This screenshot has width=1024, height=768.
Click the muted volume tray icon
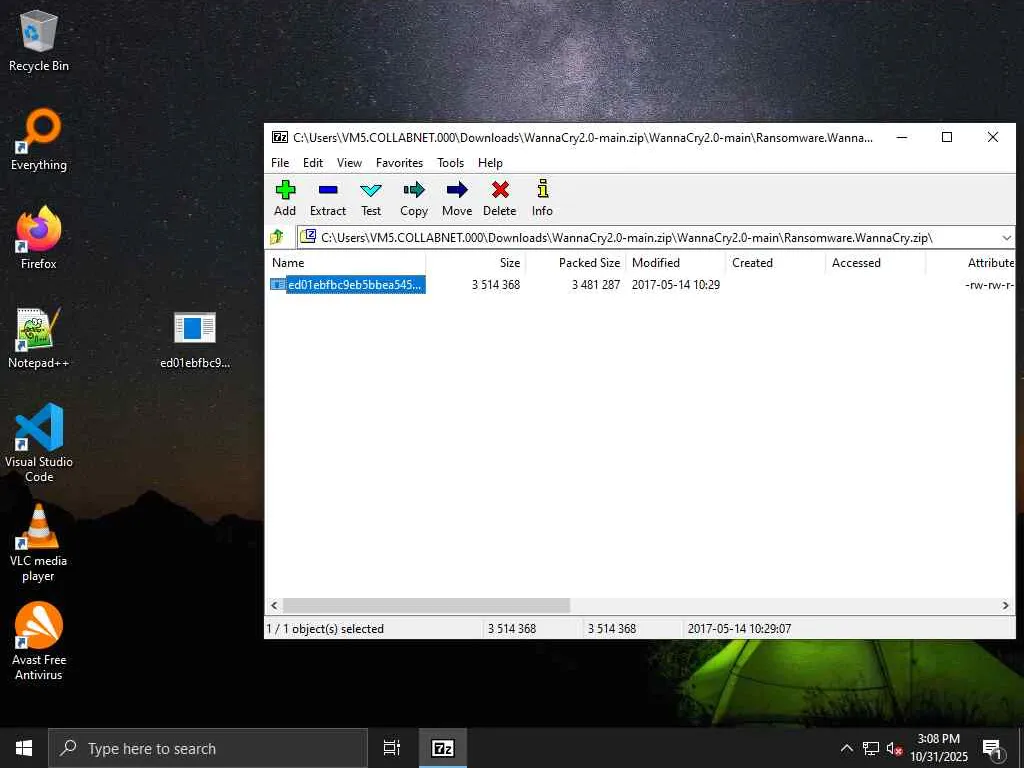click(894, 748)
